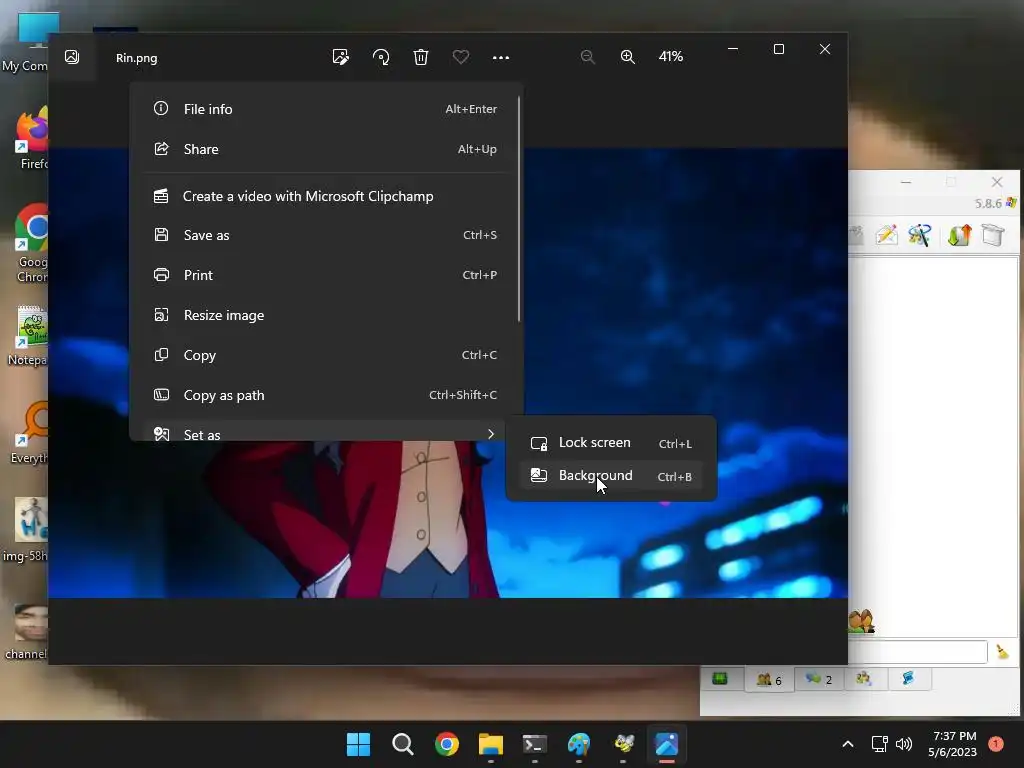The image size is (1024, 768).
Task: Open File Explorer from taskbar
Action: [x=490, y=744]
